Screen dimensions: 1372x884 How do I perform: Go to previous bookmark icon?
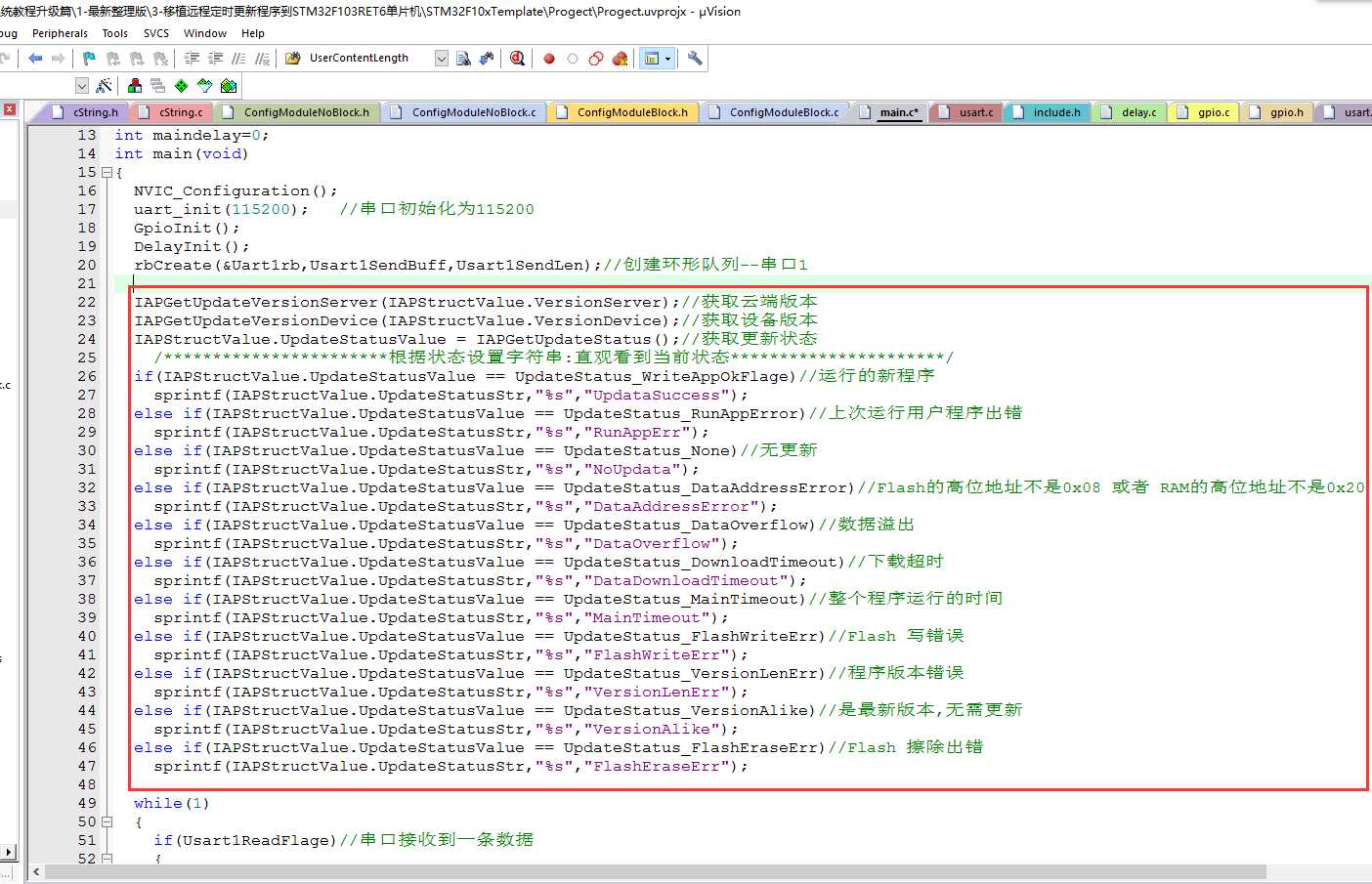pyautogui.click(x=112, y=59)
